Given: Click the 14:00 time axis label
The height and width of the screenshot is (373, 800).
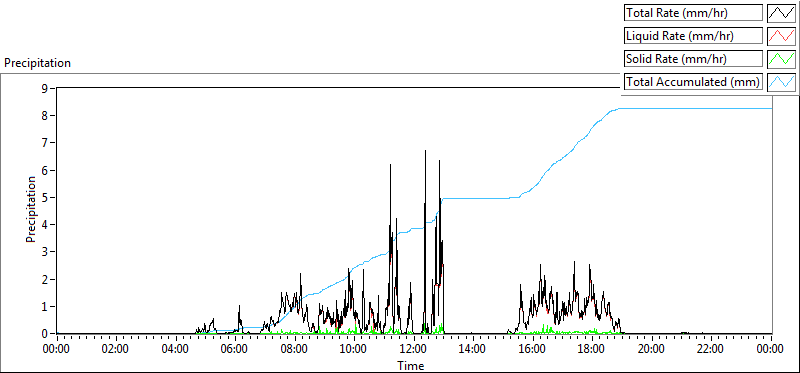Looking at the screenshot, I should coord(473,350).
